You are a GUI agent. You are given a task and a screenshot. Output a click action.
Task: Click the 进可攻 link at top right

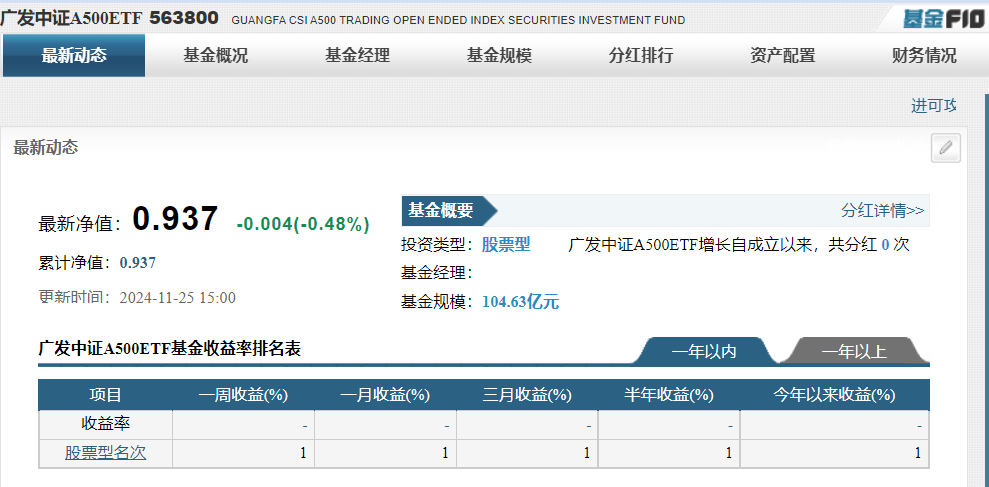934,105
